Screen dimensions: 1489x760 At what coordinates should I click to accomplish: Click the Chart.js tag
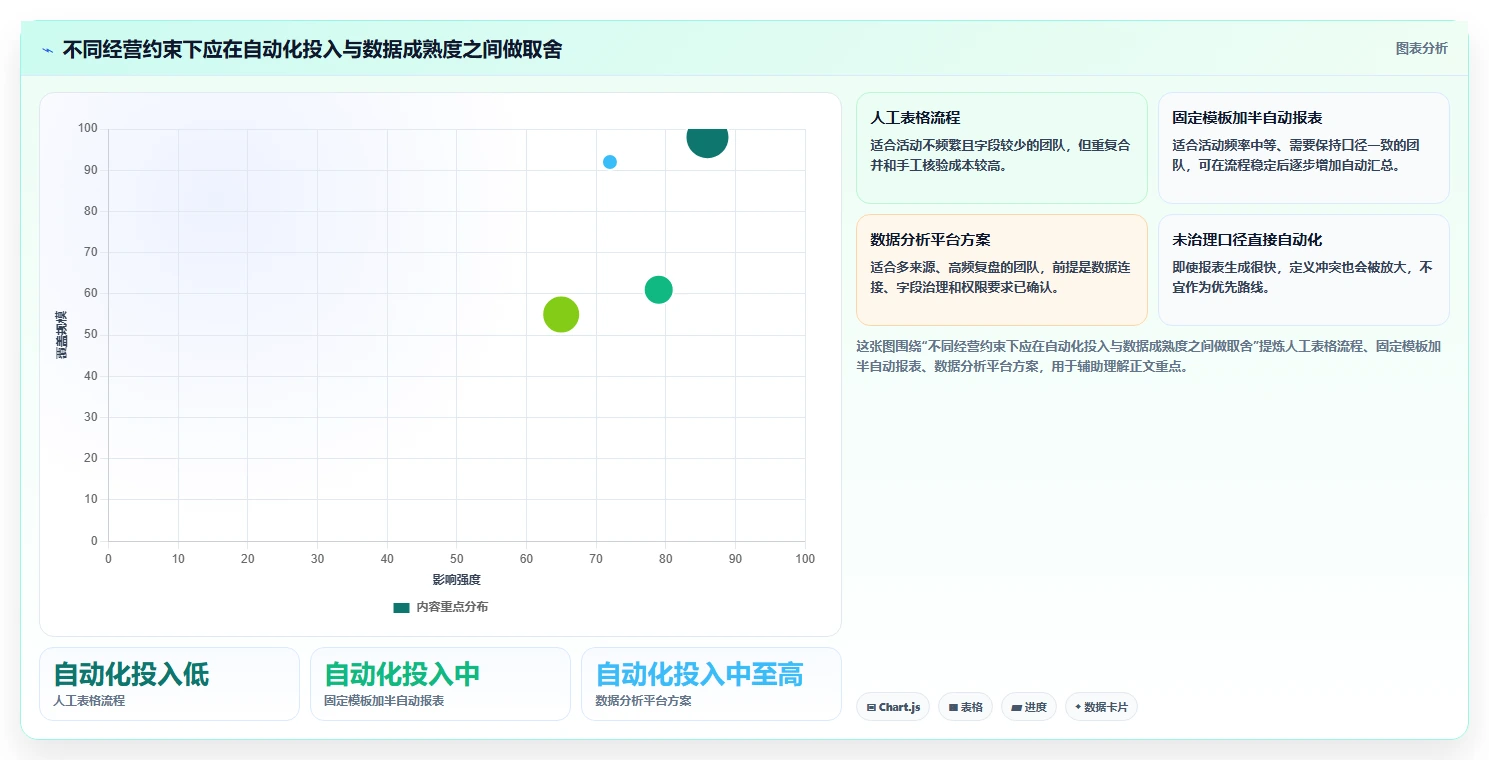893,707
